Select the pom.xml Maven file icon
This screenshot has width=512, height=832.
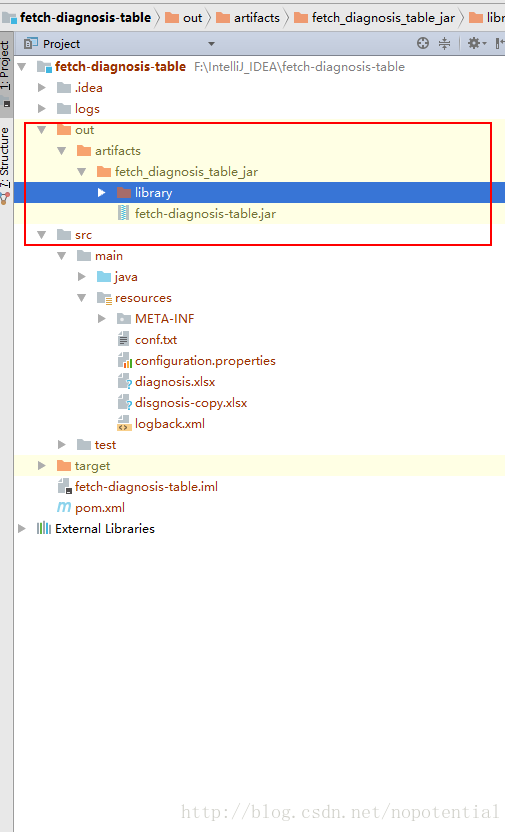coord(64,507)
